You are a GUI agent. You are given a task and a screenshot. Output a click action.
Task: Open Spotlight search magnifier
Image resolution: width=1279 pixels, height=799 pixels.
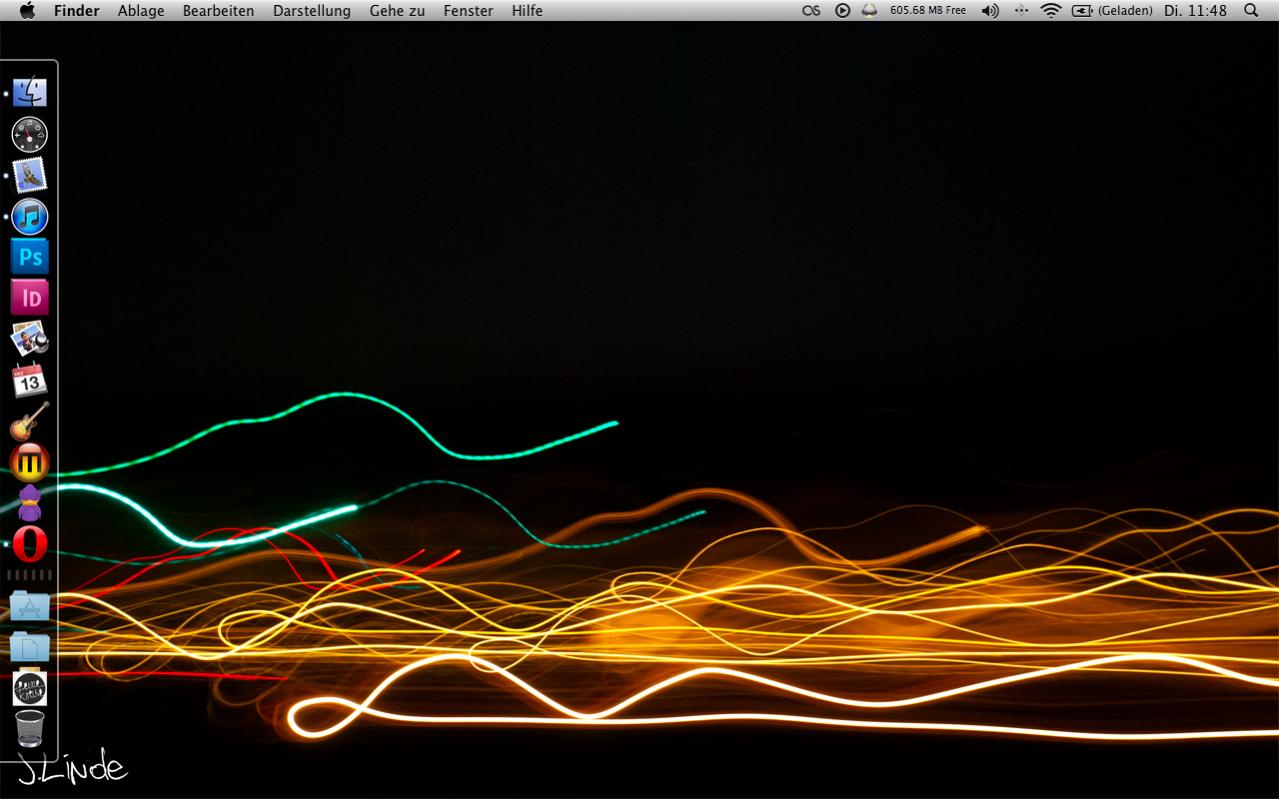click(1251, 10)
